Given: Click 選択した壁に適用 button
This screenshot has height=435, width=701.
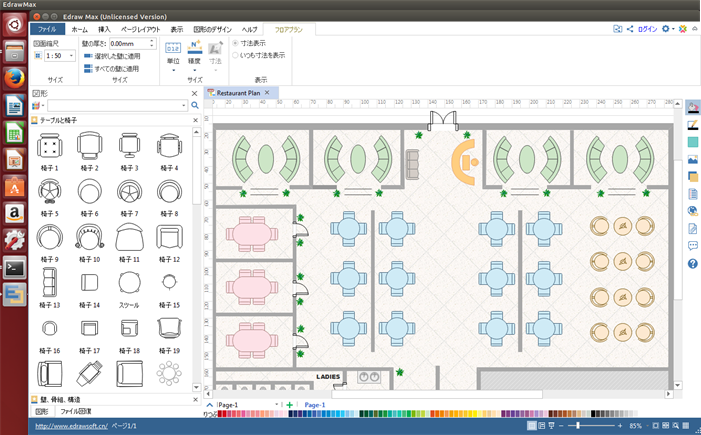Looking at the screenshot, I should [x=112, y=56].
